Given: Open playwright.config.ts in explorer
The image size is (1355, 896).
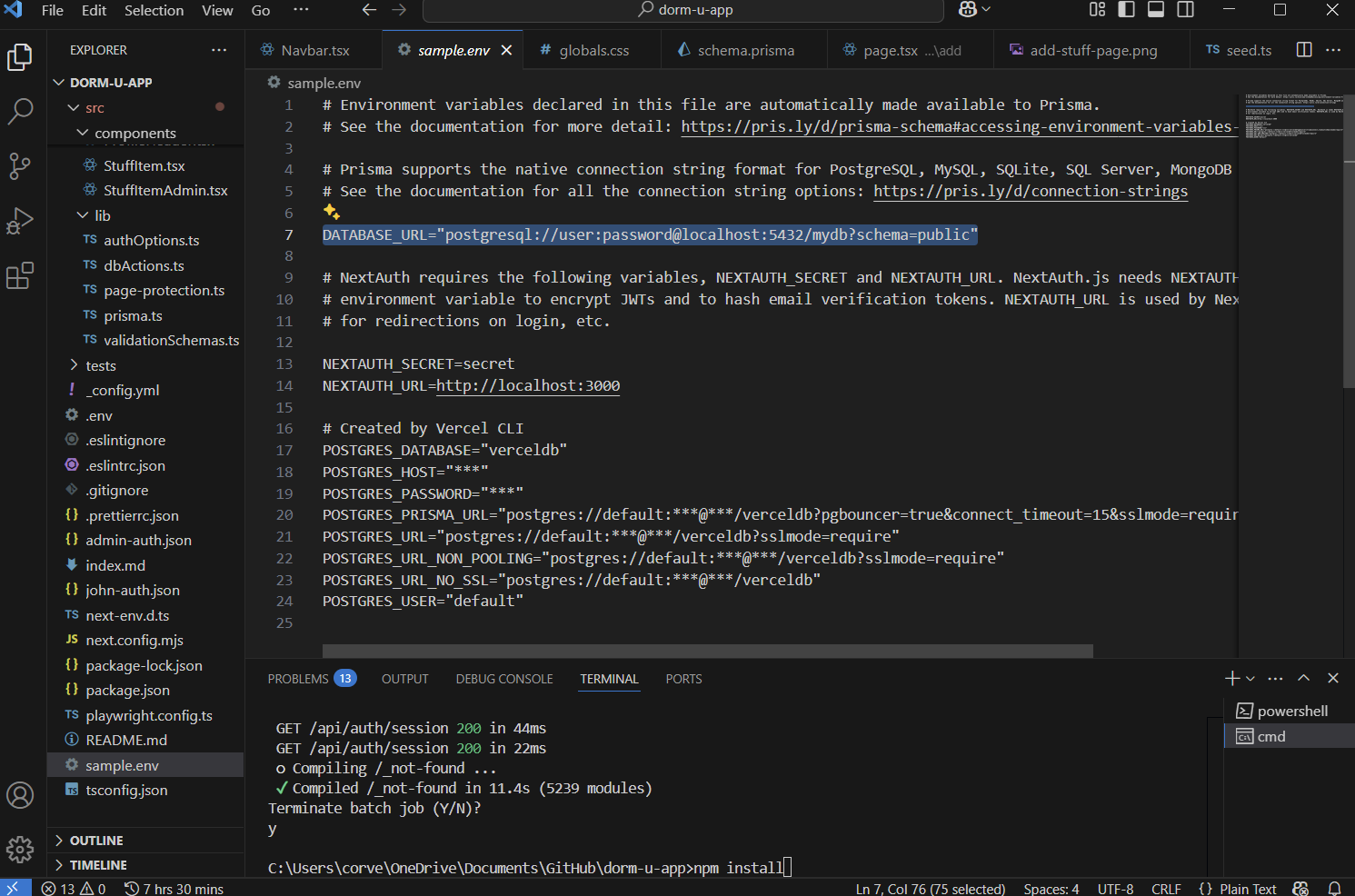Looking at the screenshot, I should point(145,716).
